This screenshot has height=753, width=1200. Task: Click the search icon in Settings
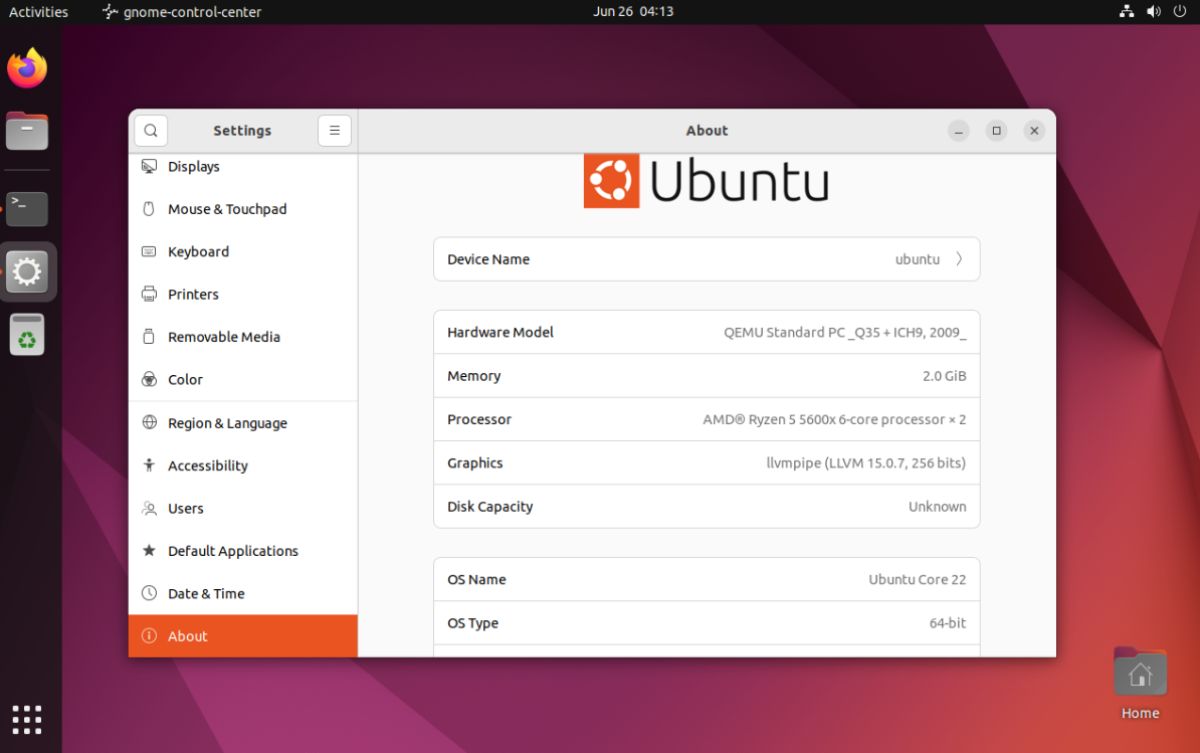[x=150, y=130]
